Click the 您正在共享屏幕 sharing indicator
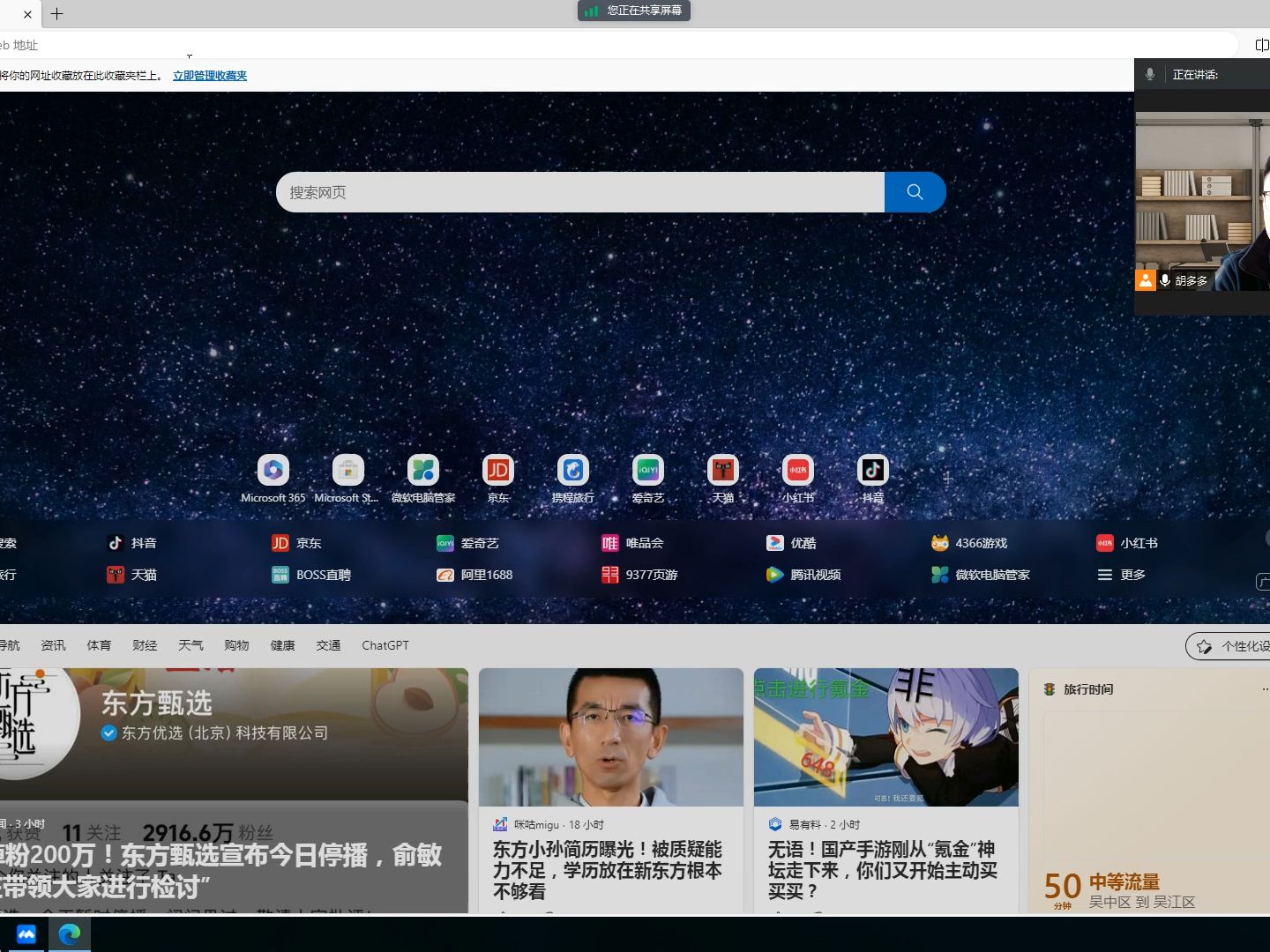This screenshot has width=1270, height=952. (634, 11)
